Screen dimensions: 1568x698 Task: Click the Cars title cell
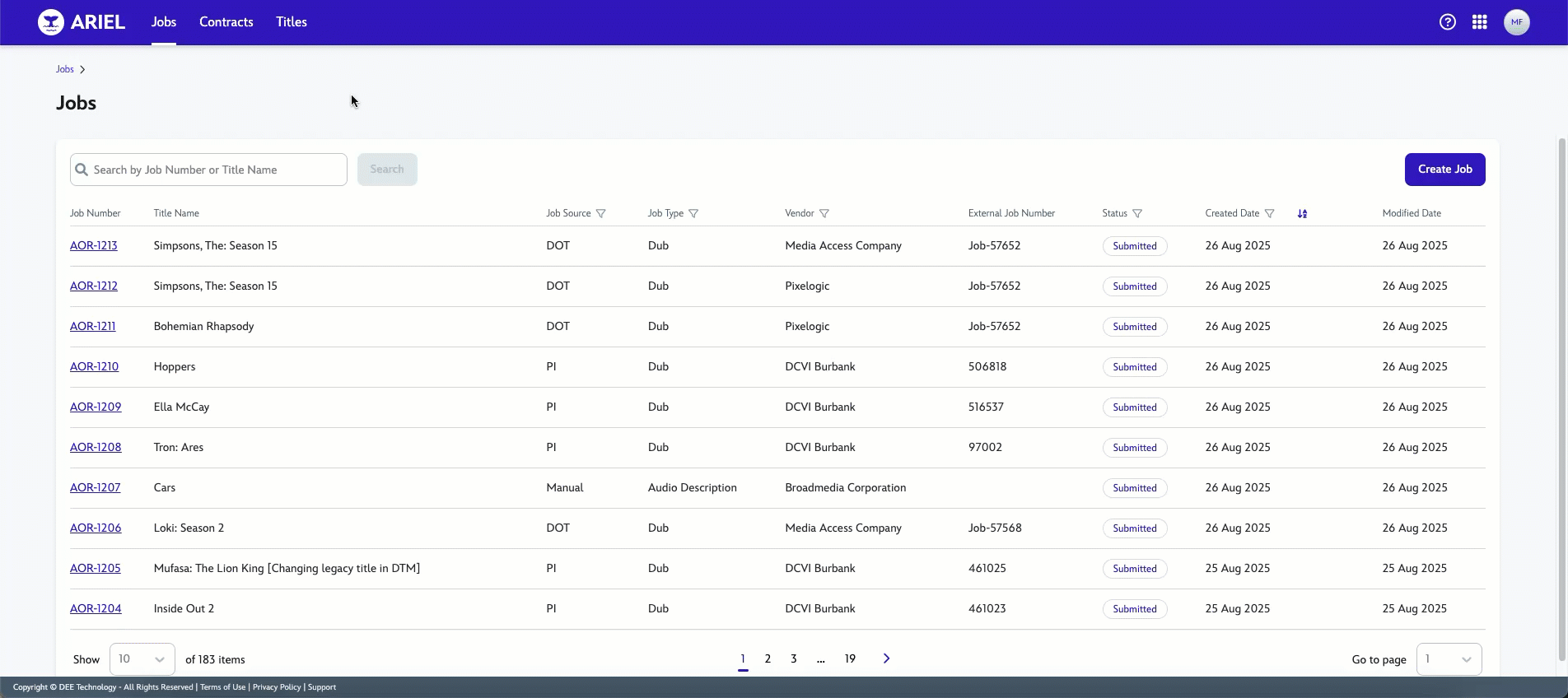tap(165, 488)
